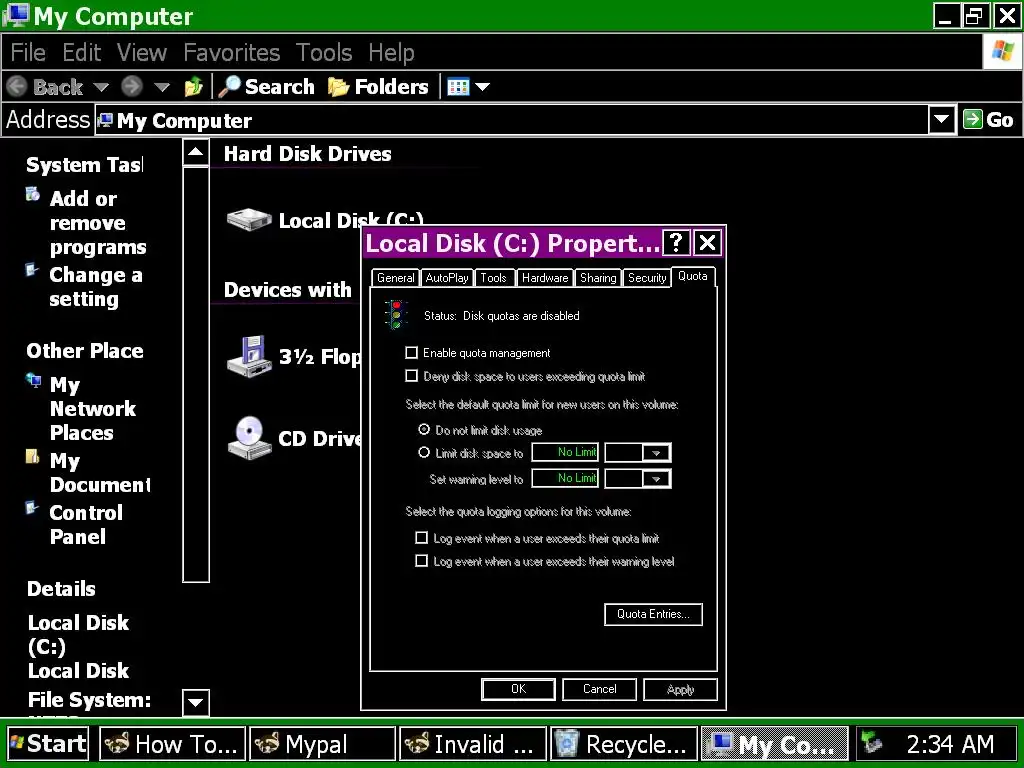Select Limit disk space to radio

(424, 453)
